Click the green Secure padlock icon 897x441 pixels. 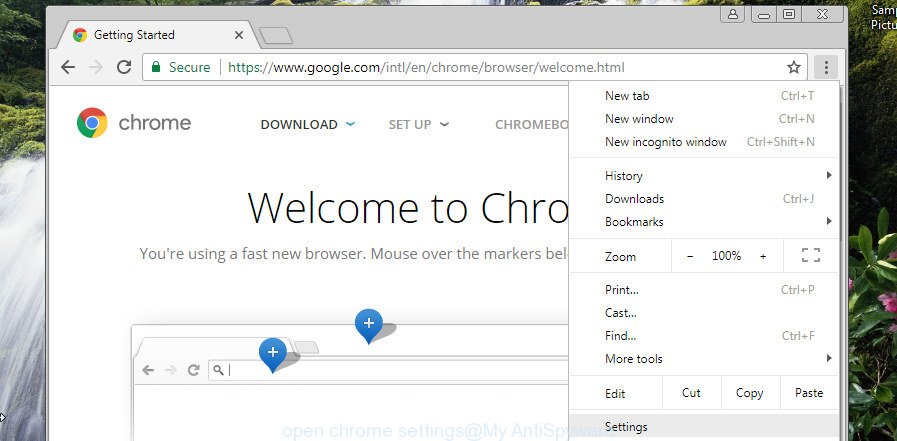(x=156, y=67)
